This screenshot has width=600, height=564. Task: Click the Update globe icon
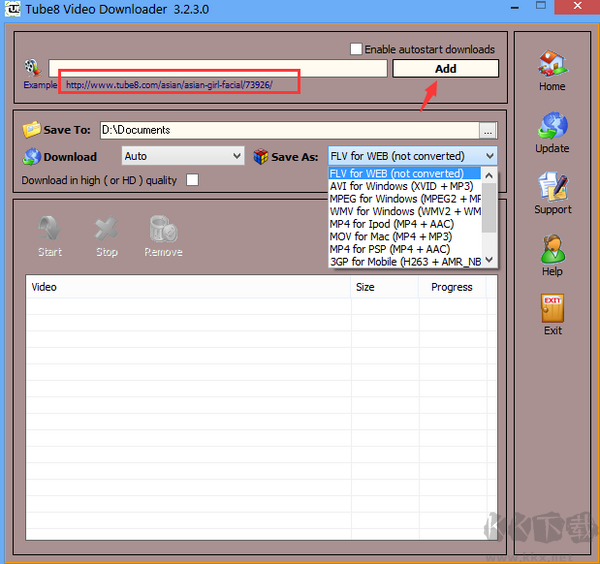click(x=553, y=126)
